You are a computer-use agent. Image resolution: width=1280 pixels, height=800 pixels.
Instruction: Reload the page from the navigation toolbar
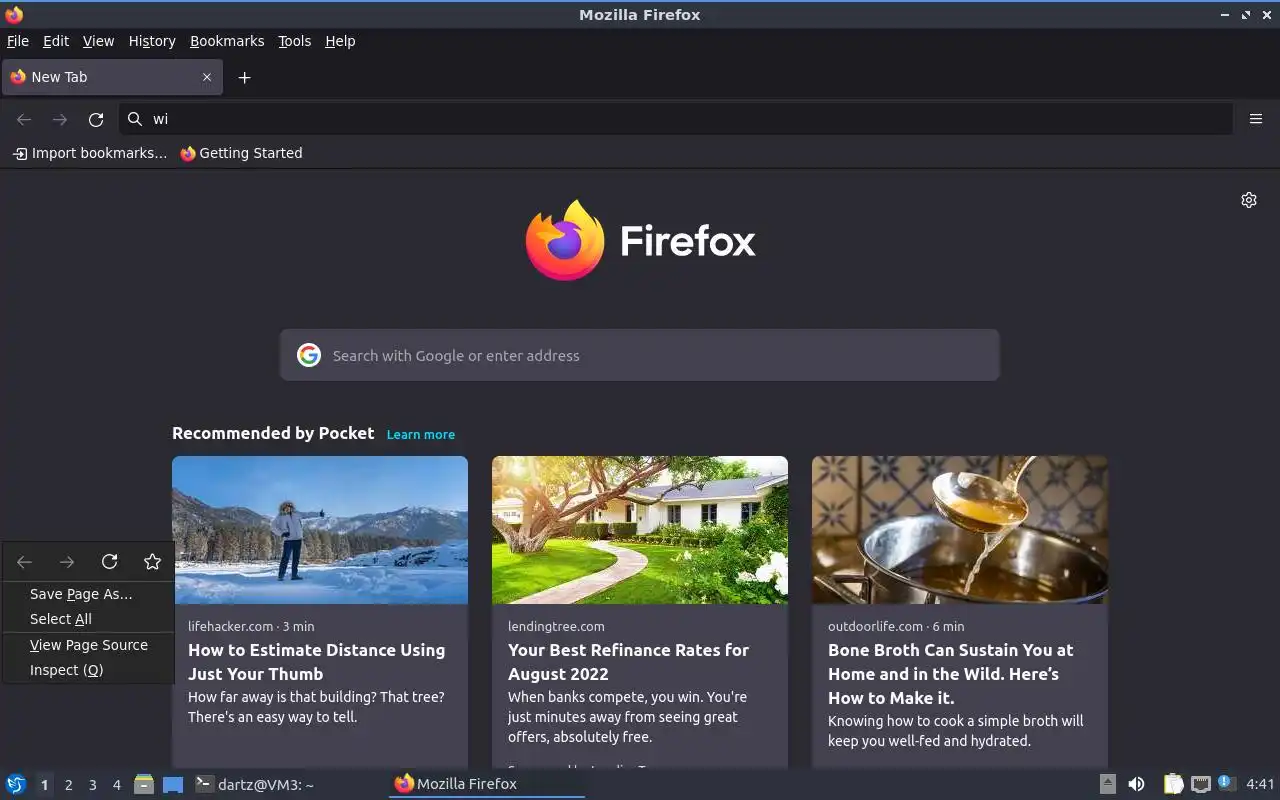96,119
